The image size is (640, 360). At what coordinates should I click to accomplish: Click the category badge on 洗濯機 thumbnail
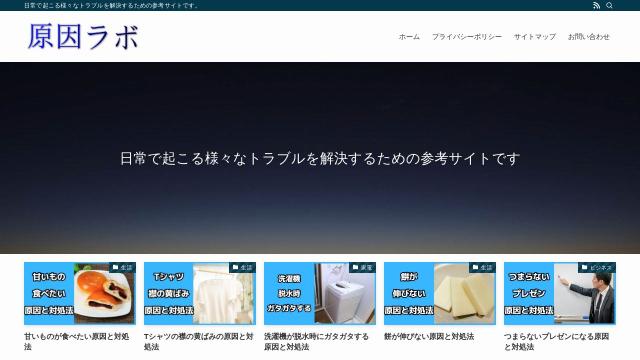(362, 268)
